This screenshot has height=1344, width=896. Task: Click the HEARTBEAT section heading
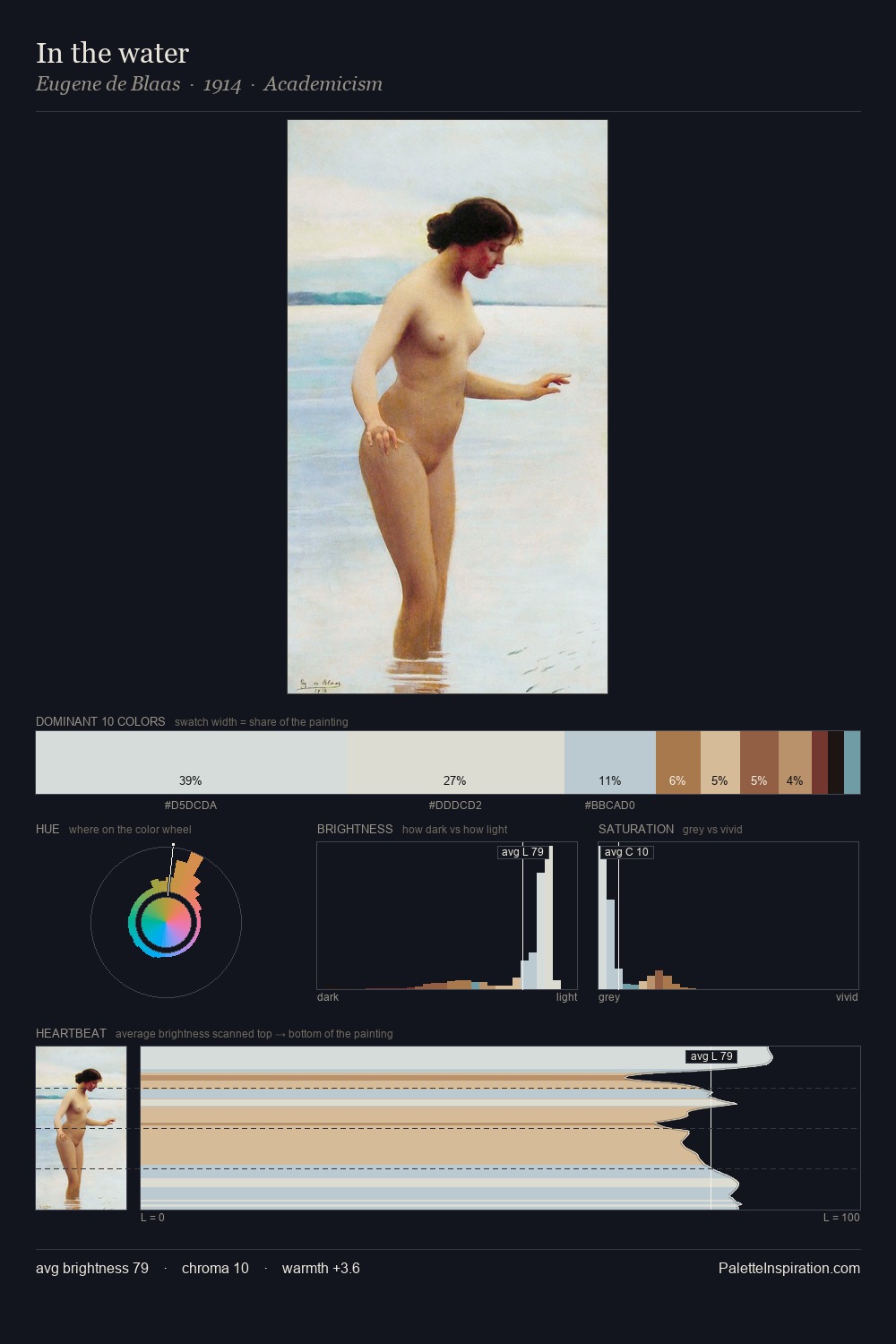click(71, 1033)
